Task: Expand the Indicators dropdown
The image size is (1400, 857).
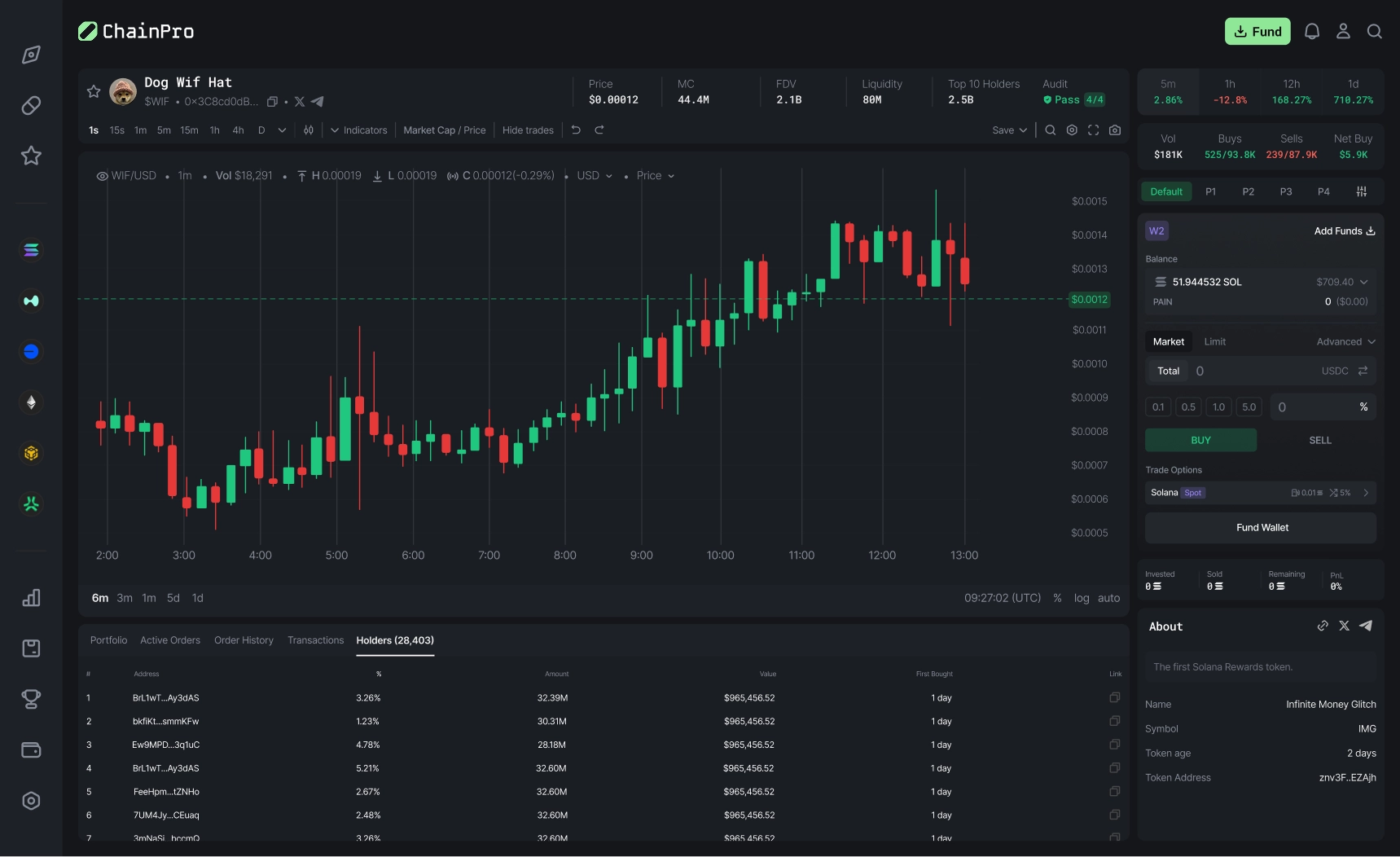Action: 358,130
